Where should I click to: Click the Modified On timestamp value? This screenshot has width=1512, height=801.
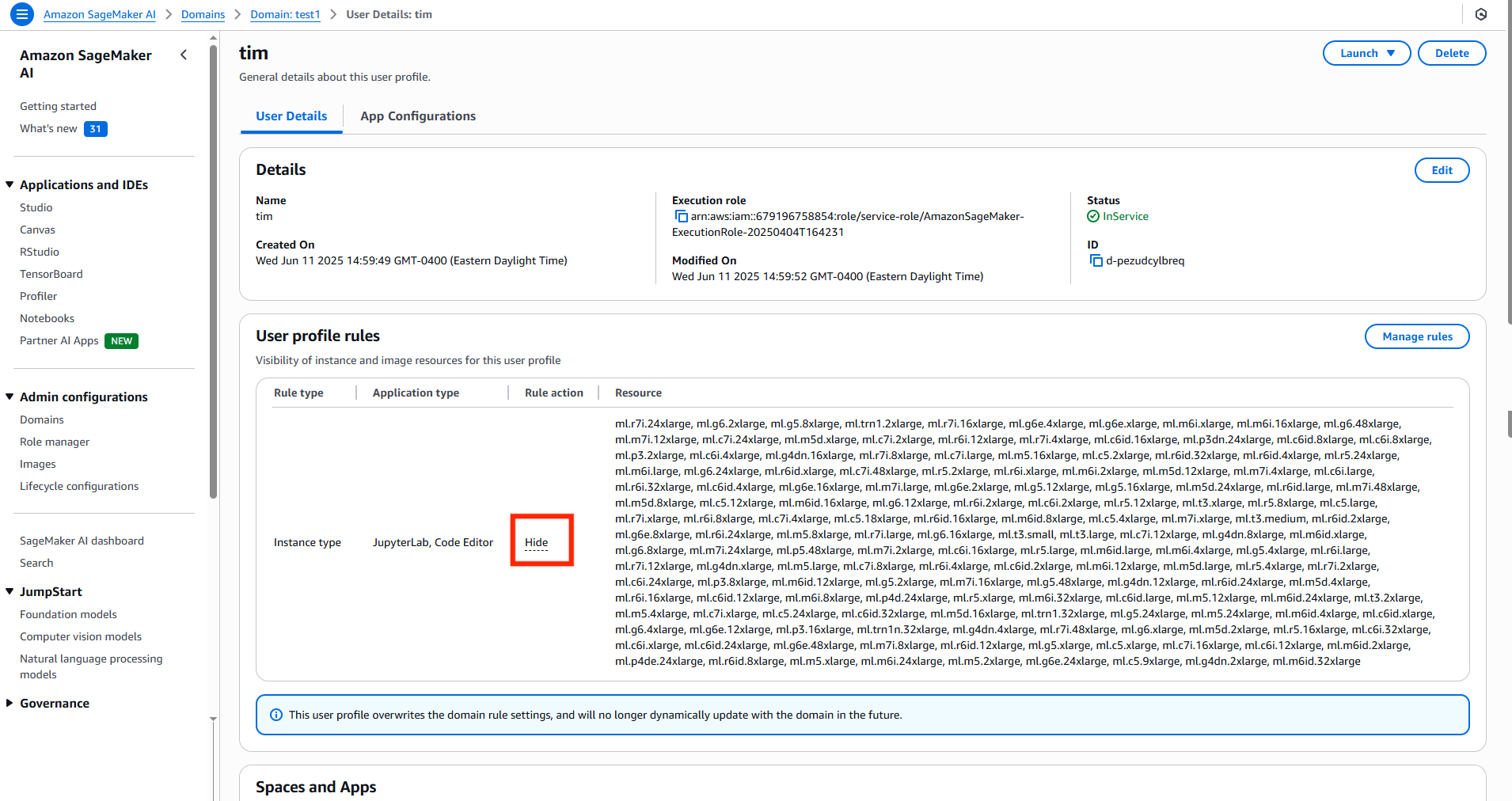pyautogui.click(x=827, y=276)
